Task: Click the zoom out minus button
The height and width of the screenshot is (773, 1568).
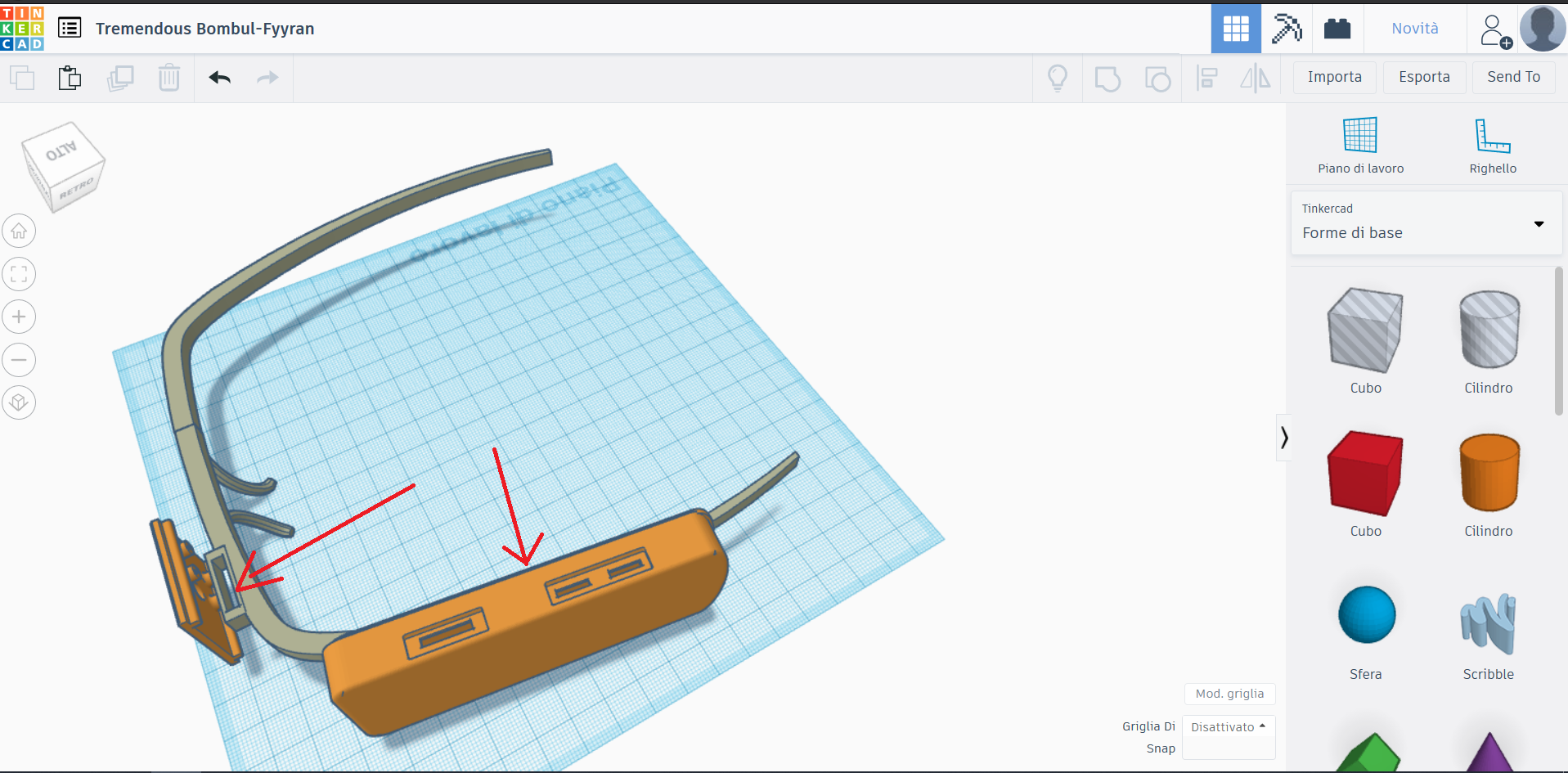Action: [x=19, y=359]
